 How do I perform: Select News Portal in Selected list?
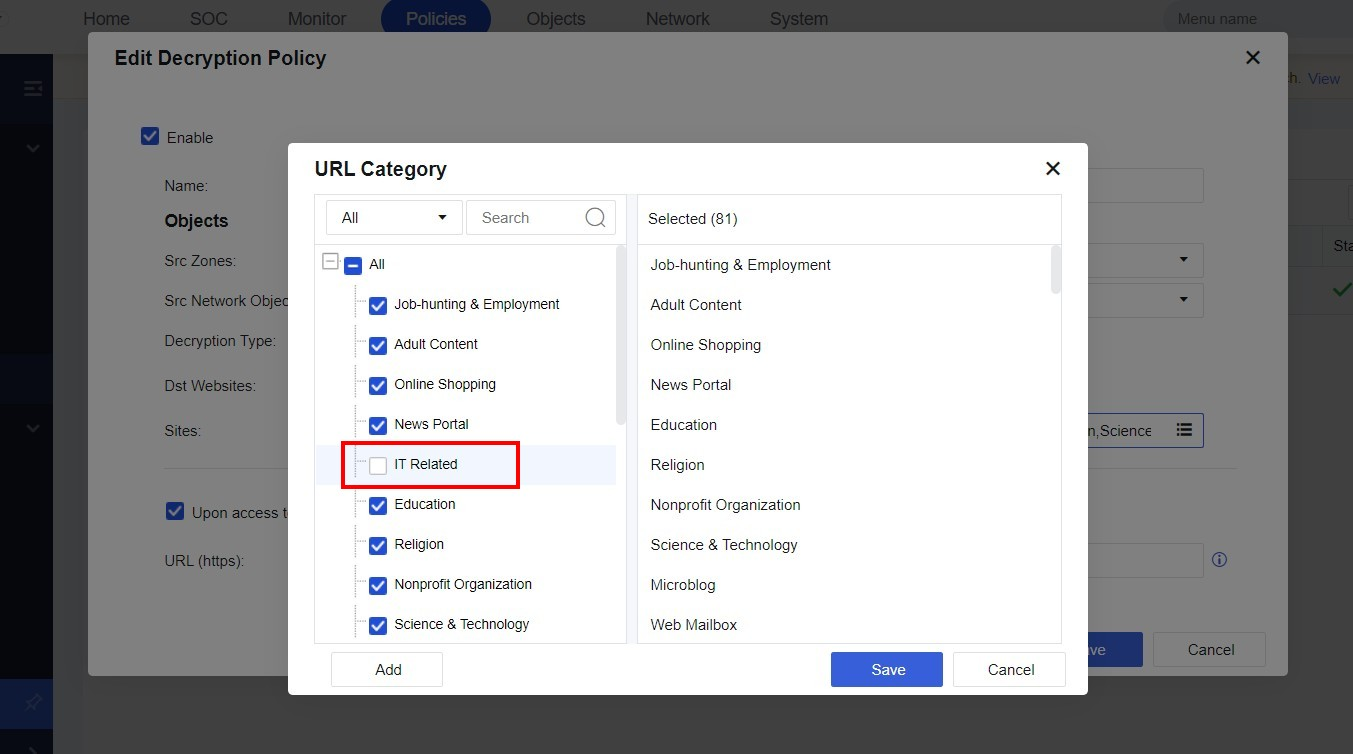pos(691,385)
